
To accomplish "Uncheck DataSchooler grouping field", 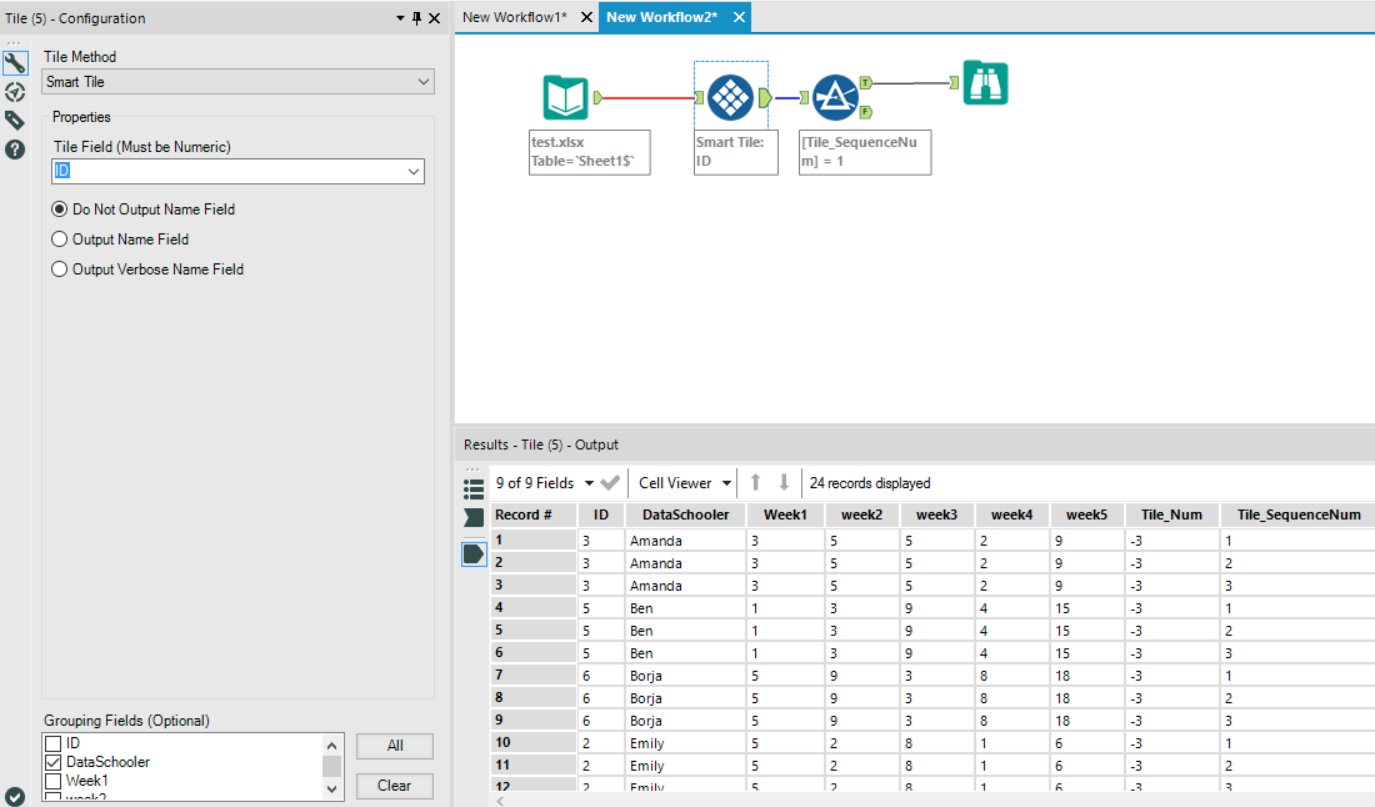I will [x=54, y=762].
